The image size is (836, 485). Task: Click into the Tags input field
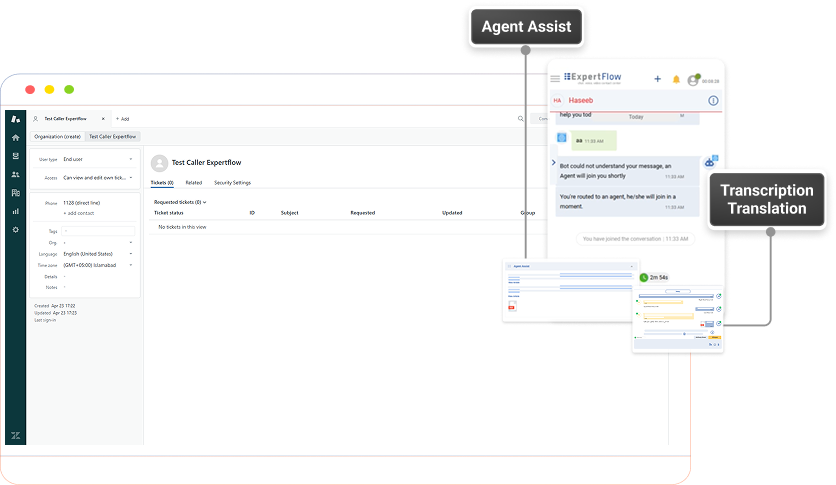pos(98,231)
